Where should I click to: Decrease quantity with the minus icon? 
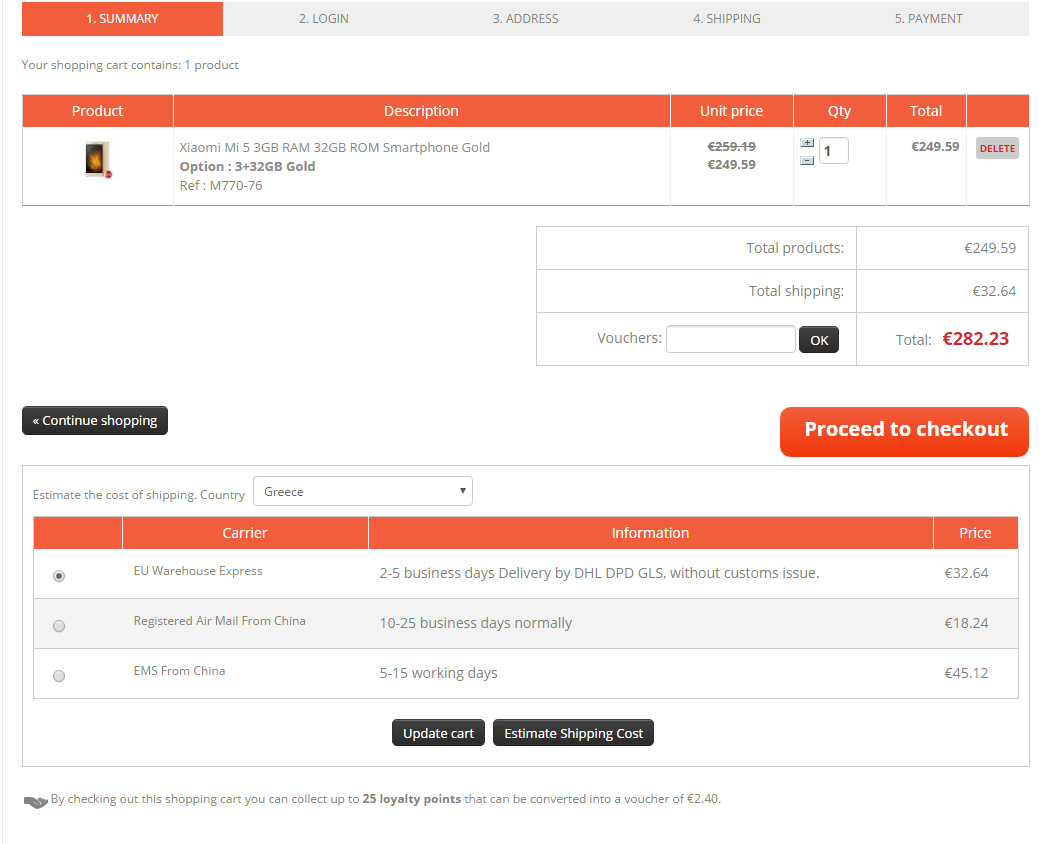coord(807,160)
